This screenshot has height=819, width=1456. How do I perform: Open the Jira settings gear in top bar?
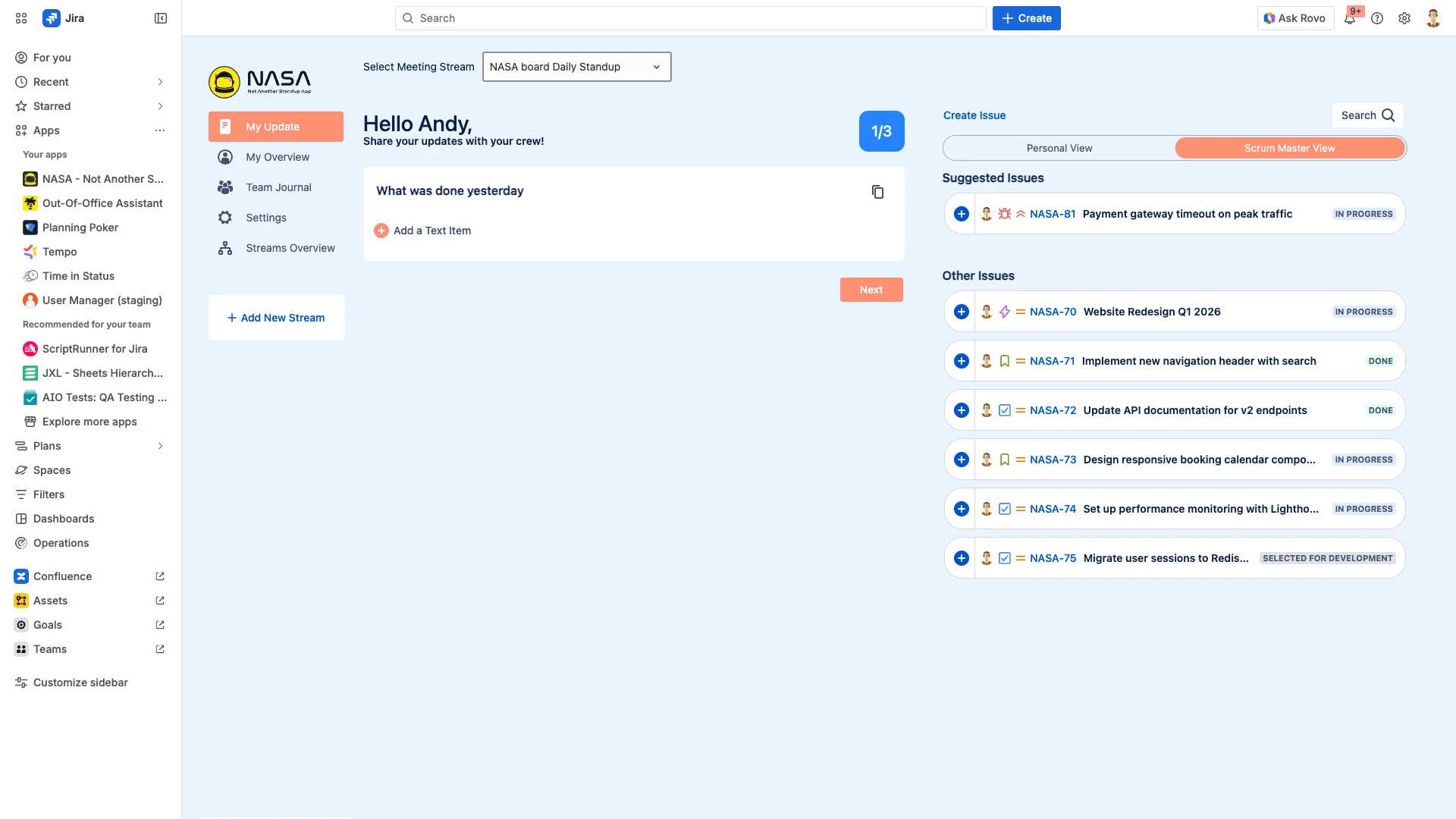coord(1404,18)
